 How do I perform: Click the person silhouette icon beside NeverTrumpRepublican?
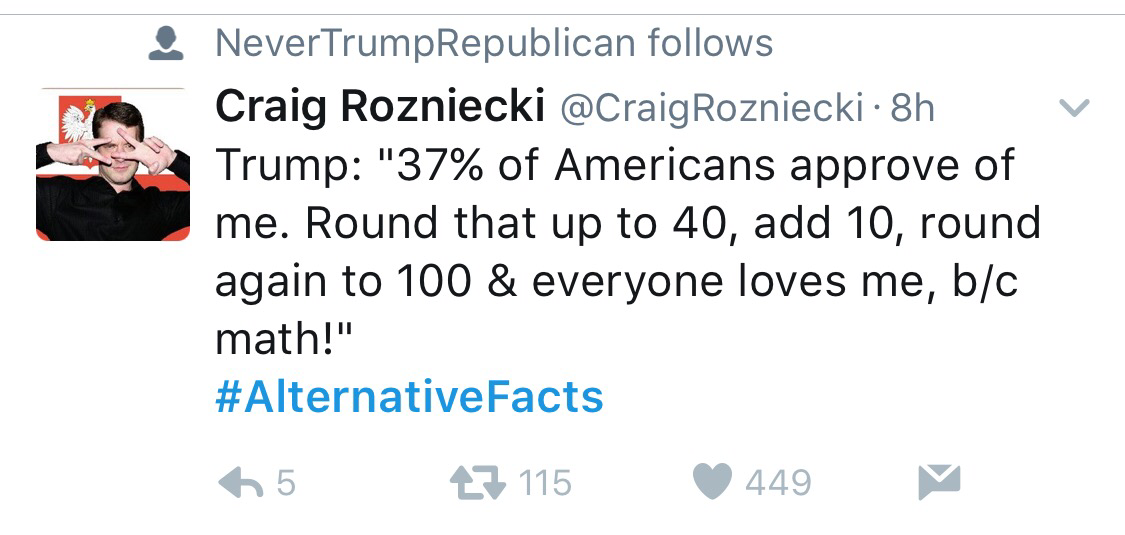click(164, 43)
